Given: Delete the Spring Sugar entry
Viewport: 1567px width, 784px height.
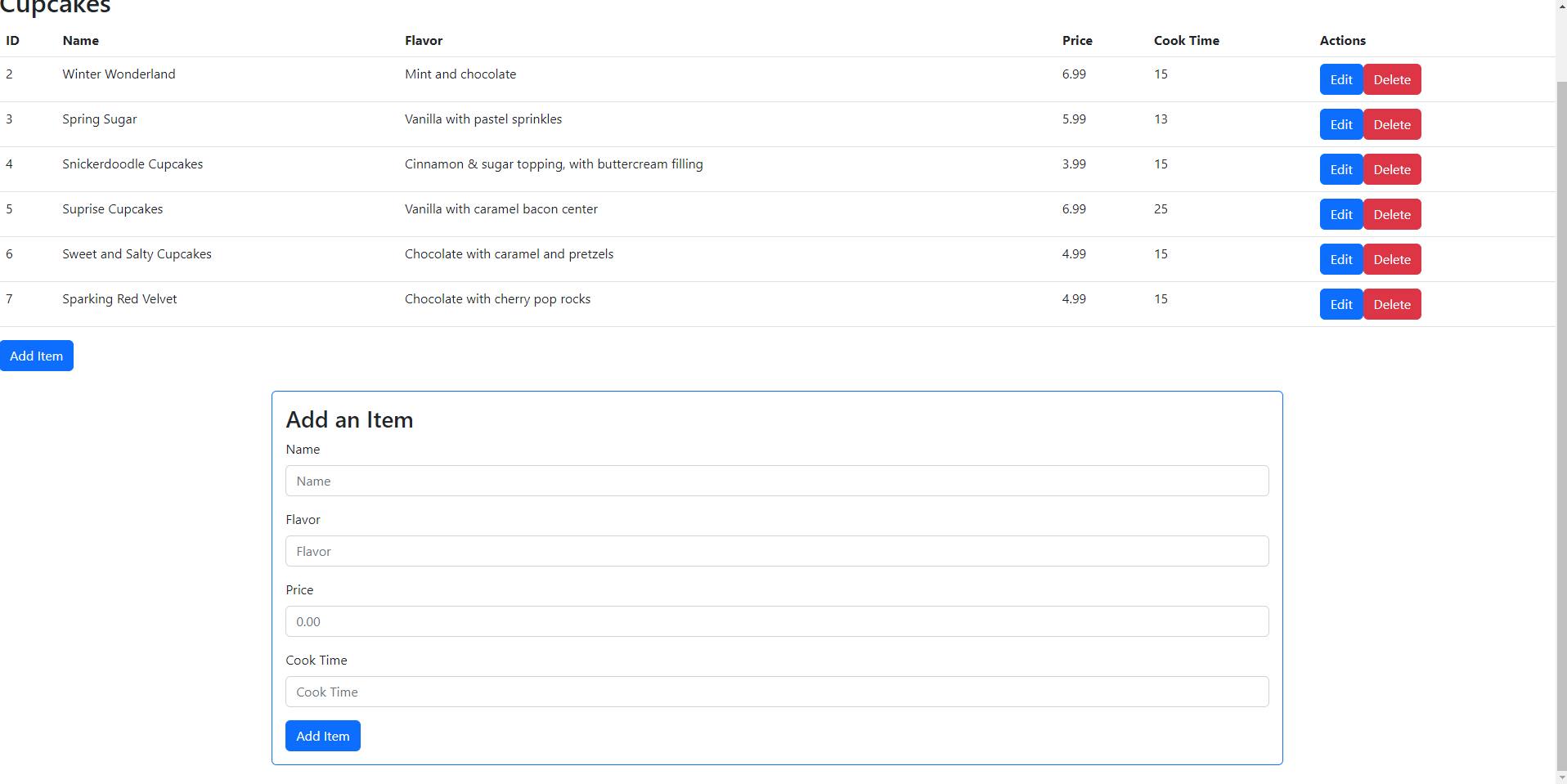Looking at the screenshot, I should (x=1391, y=124).
